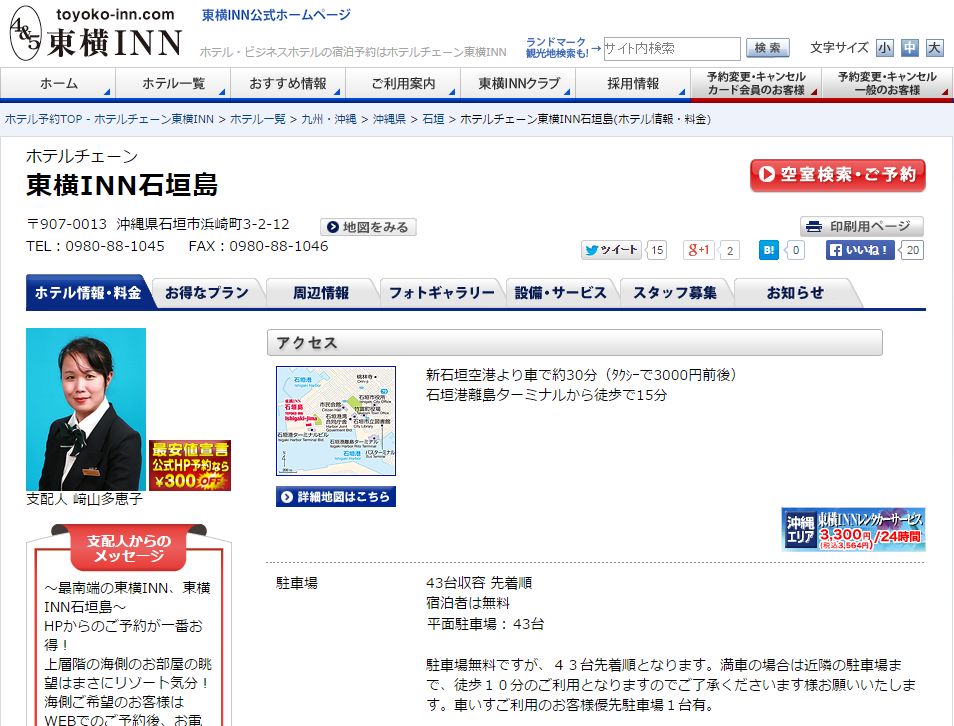The height and width of the screenshot is (726, 954).
Task: Switch to the フォトギャラリー tab
Action: point(442,293)
